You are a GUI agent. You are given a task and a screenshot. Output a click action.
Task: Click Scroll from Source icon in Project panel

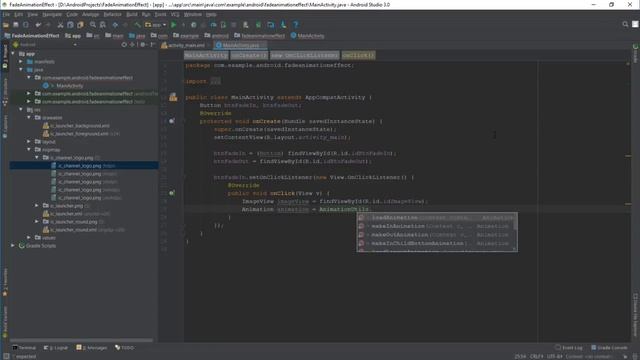(124, 44)
